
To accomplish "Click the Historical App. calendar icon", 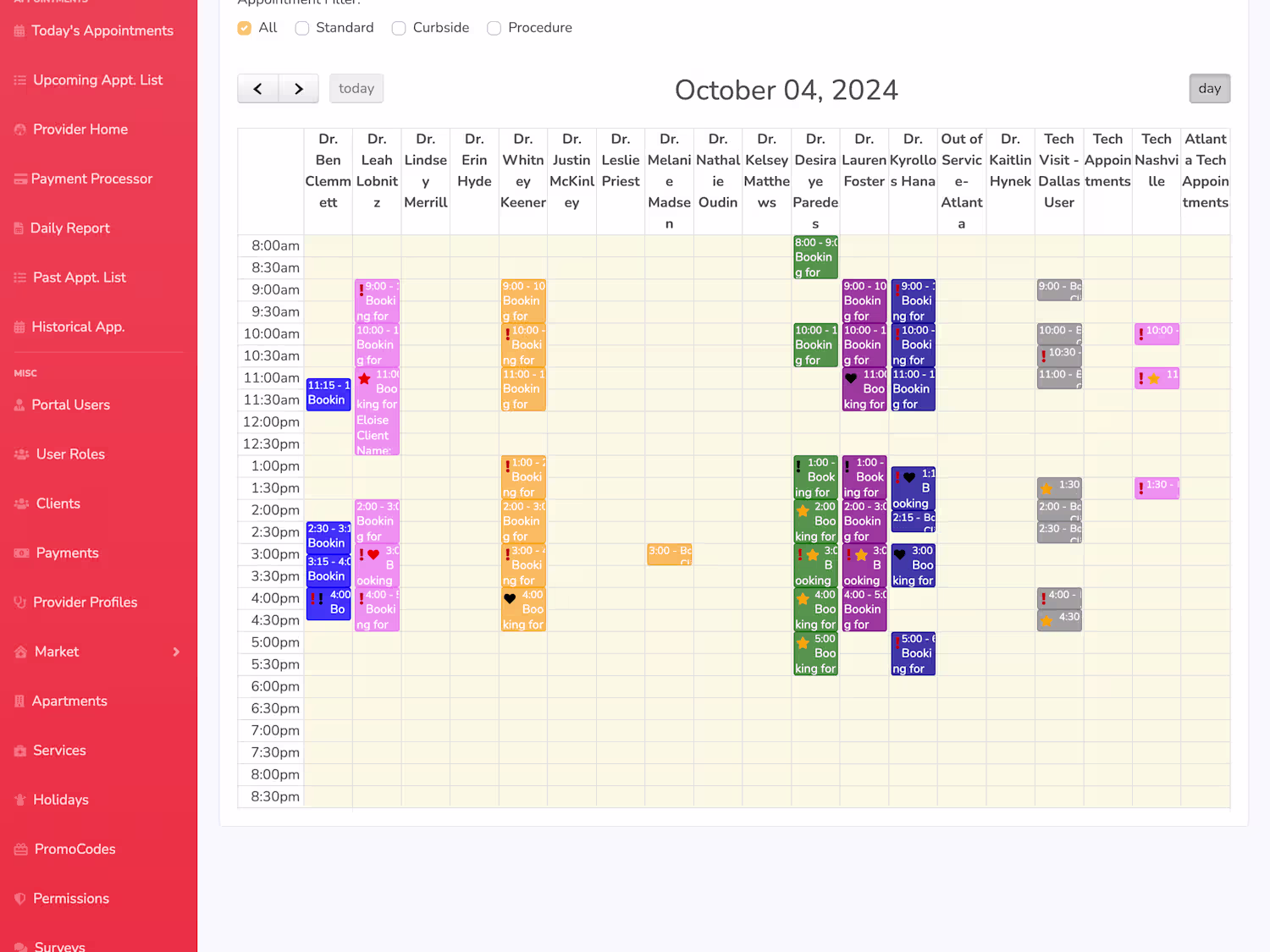I will click(x=19, y=327).
